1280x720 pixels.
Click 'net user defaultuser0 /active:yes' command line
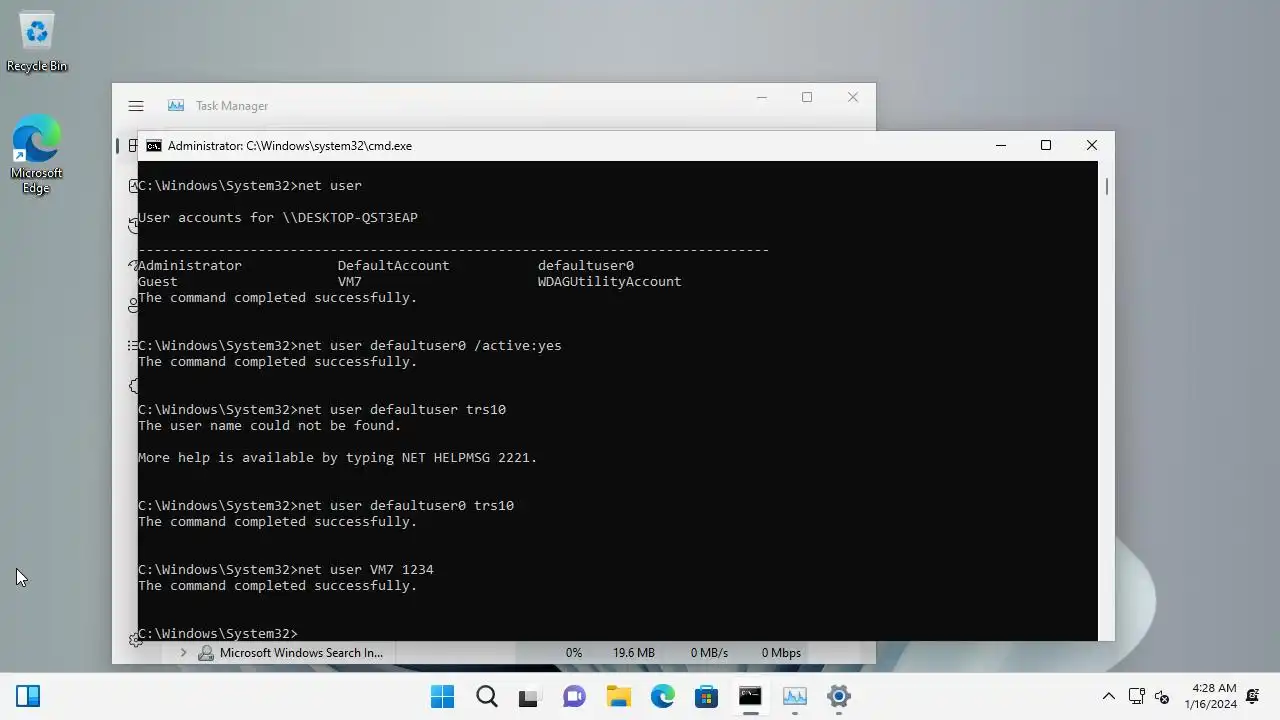pos(350,345)
